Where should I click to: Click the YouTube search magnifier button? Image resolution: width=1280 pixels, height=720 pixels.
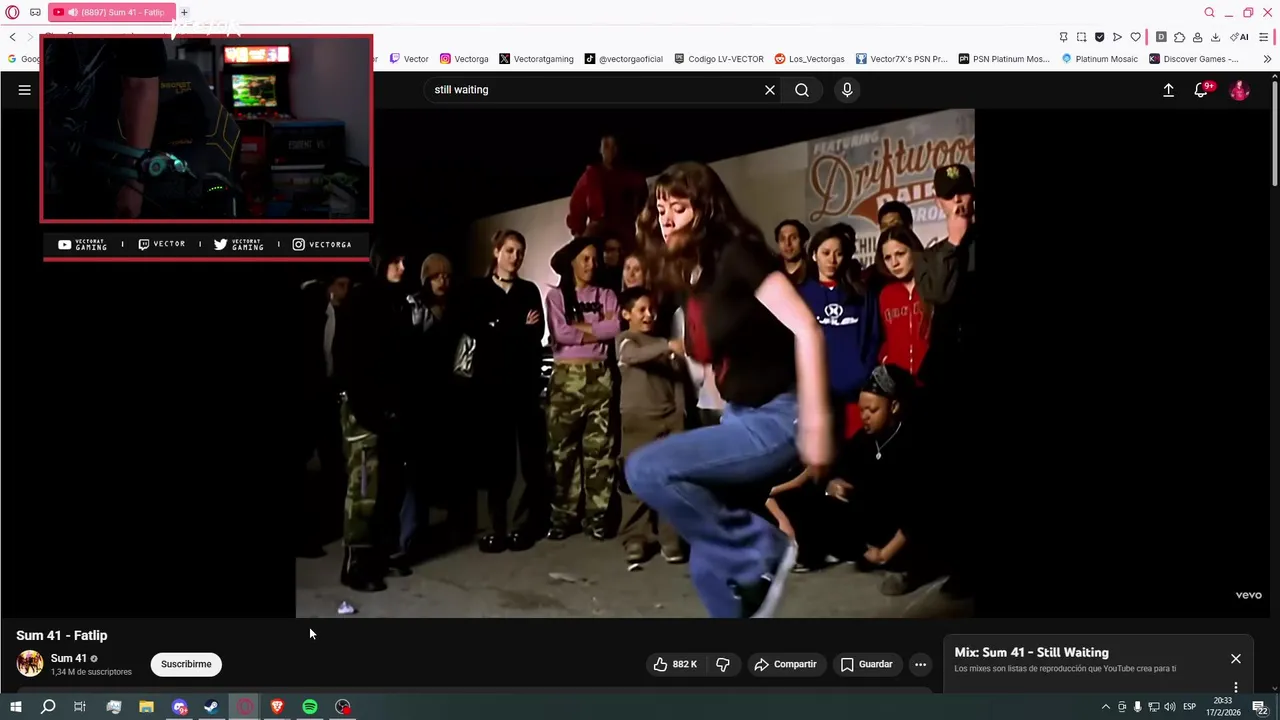pyautogui.click(x=802, y=90)
